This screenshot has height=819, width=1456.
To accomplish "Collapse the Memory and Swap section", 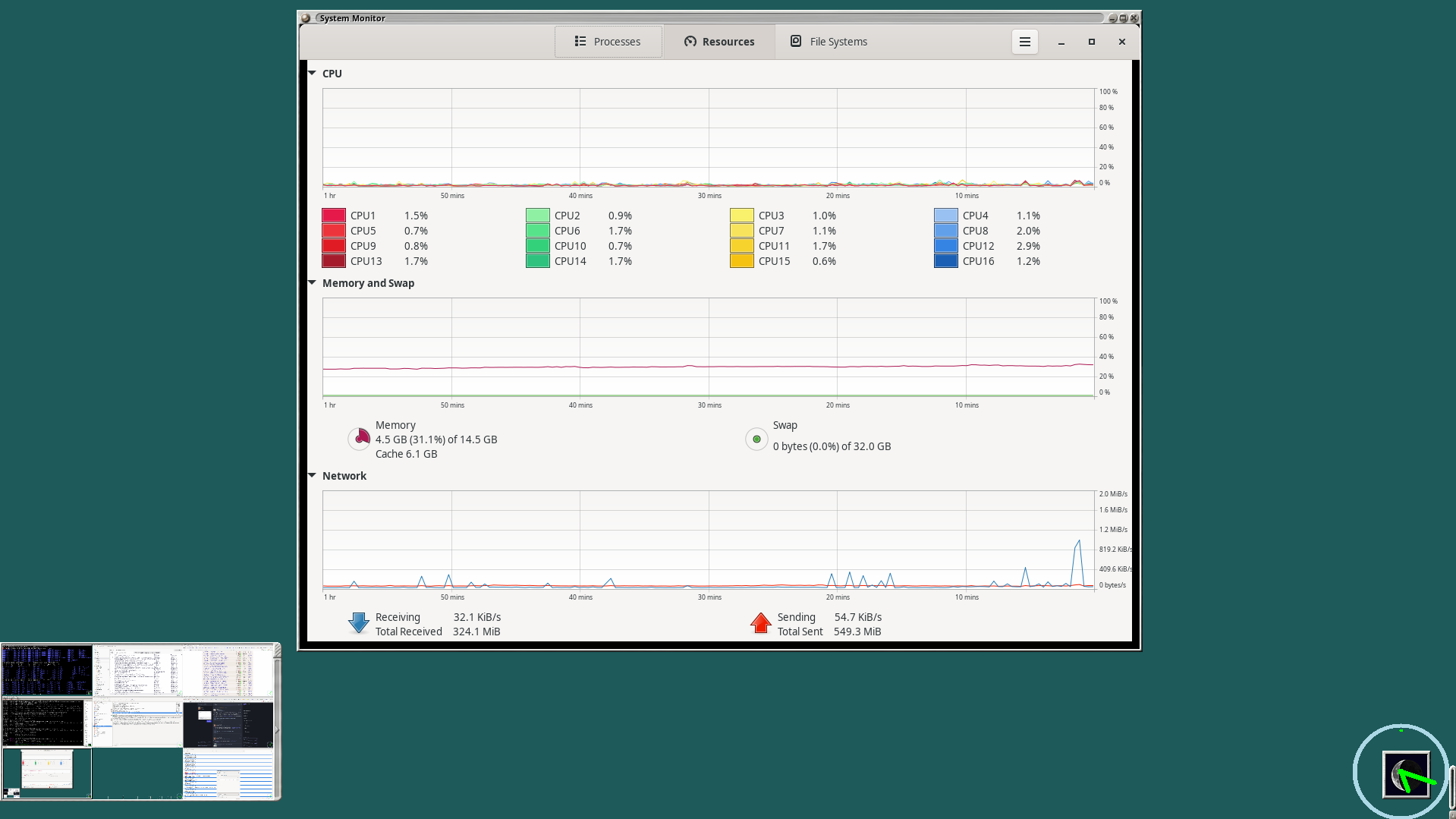I will 312,283.
